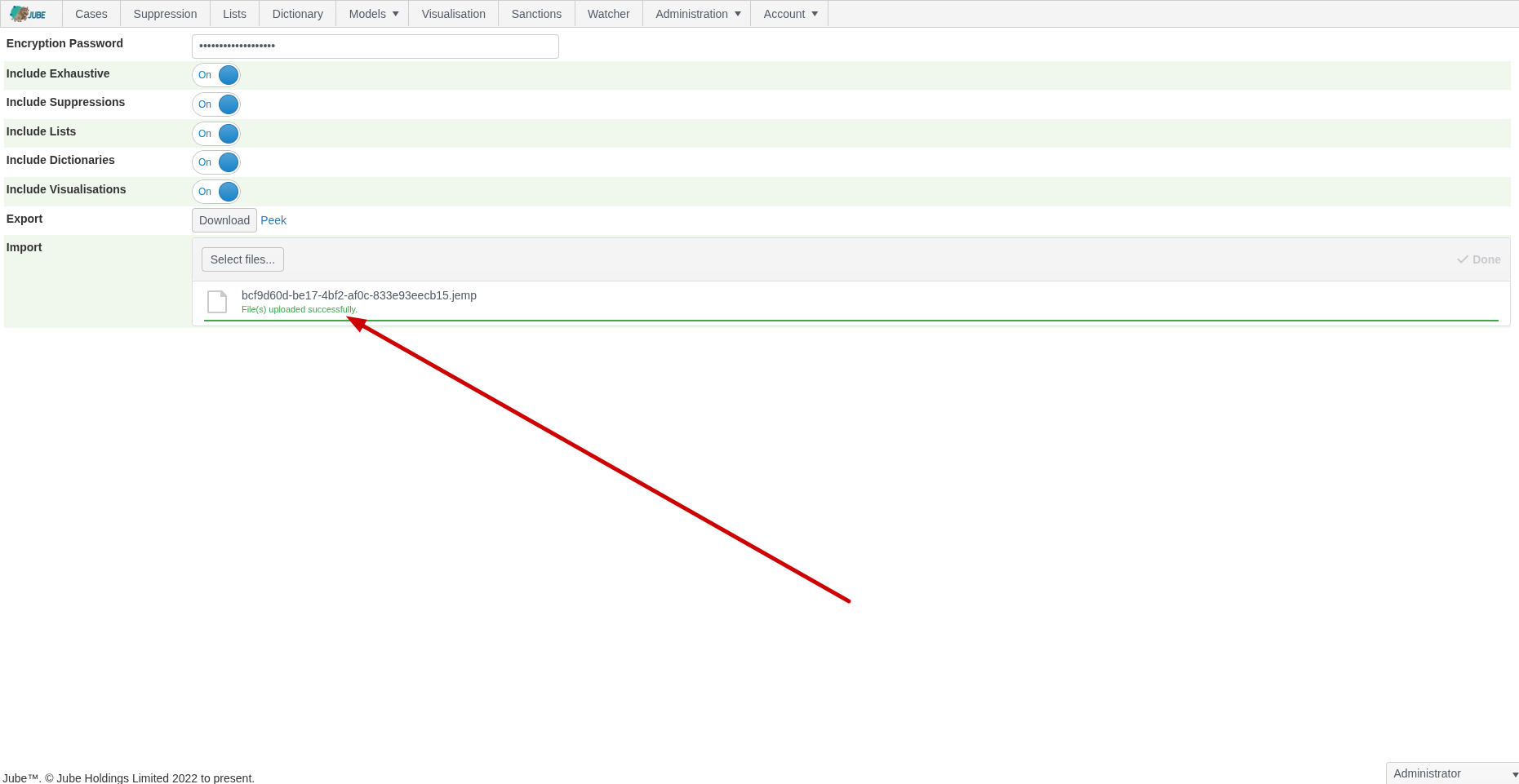1519x784 pixels.
Task: Open the Lists menu item
Action: [234, 14]
